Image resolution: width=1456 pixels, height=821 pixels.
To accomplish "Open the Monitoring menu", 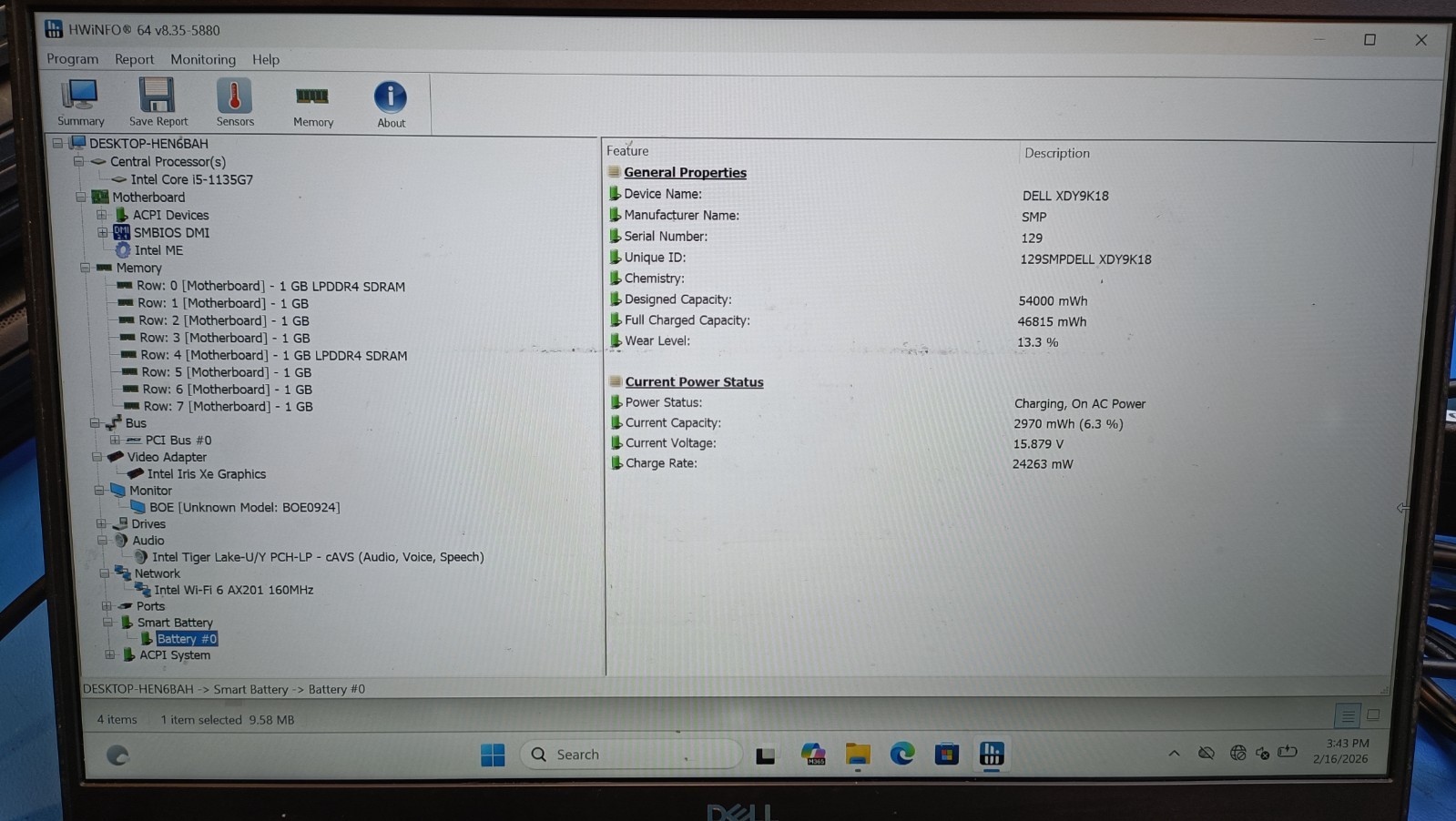I will [x=202, y=59].
